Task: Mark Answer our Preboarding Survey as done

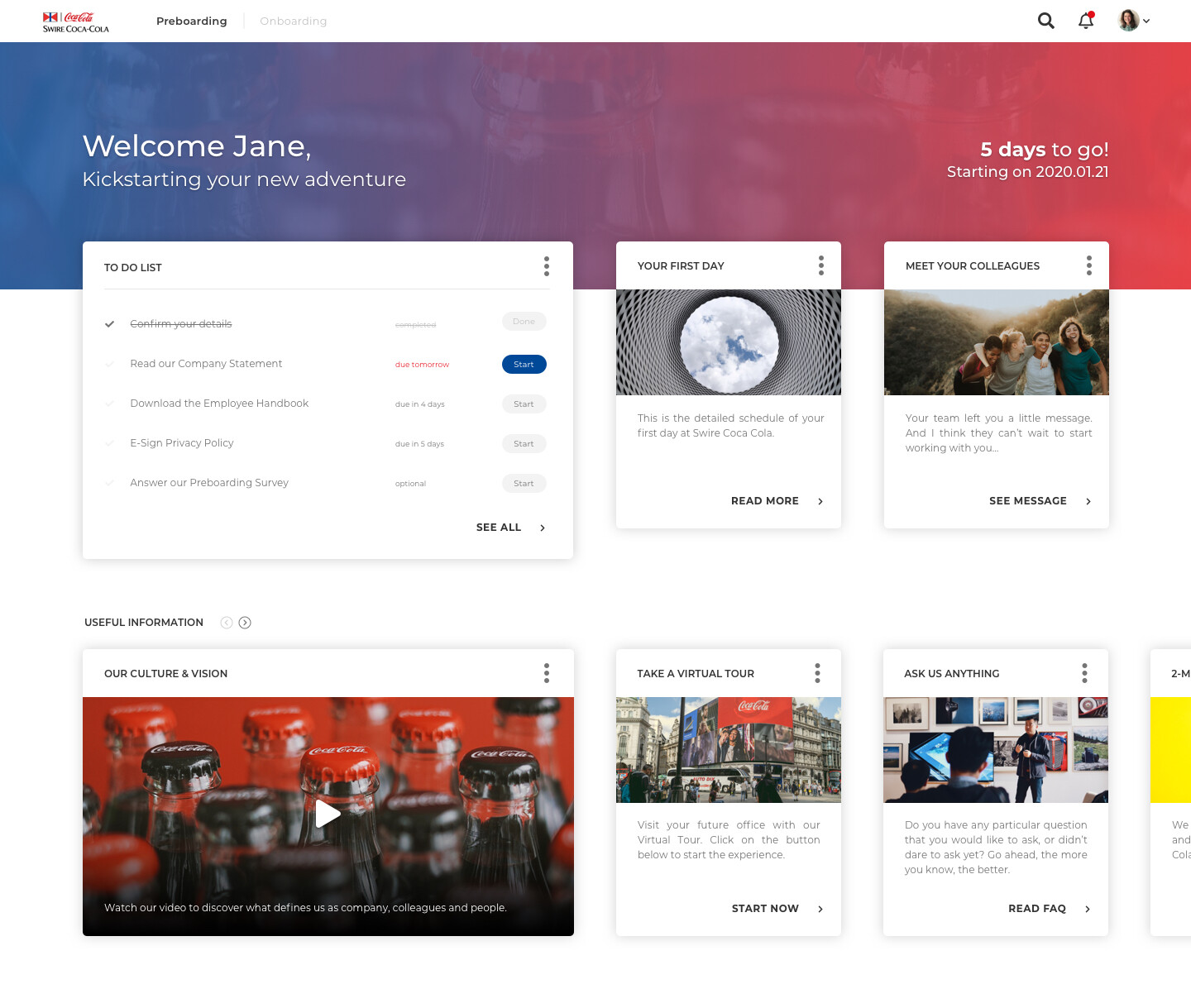Action: tap(110, 483)
